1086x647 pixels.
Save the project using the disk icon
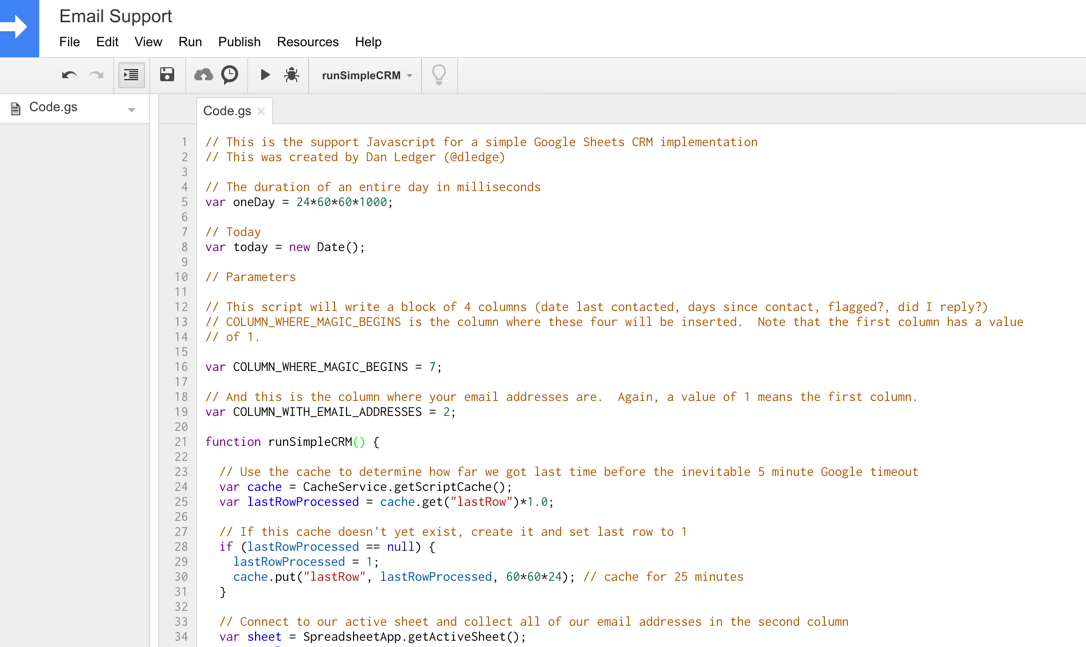[x=166, y=74]
